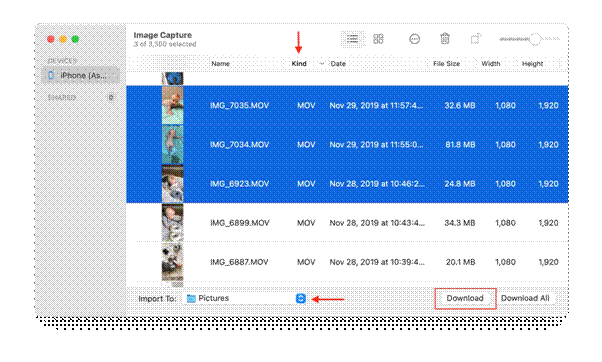Screen dimensions: 602x362
Task: Click the 81.8 MB file size
Action: click(460, 145)
